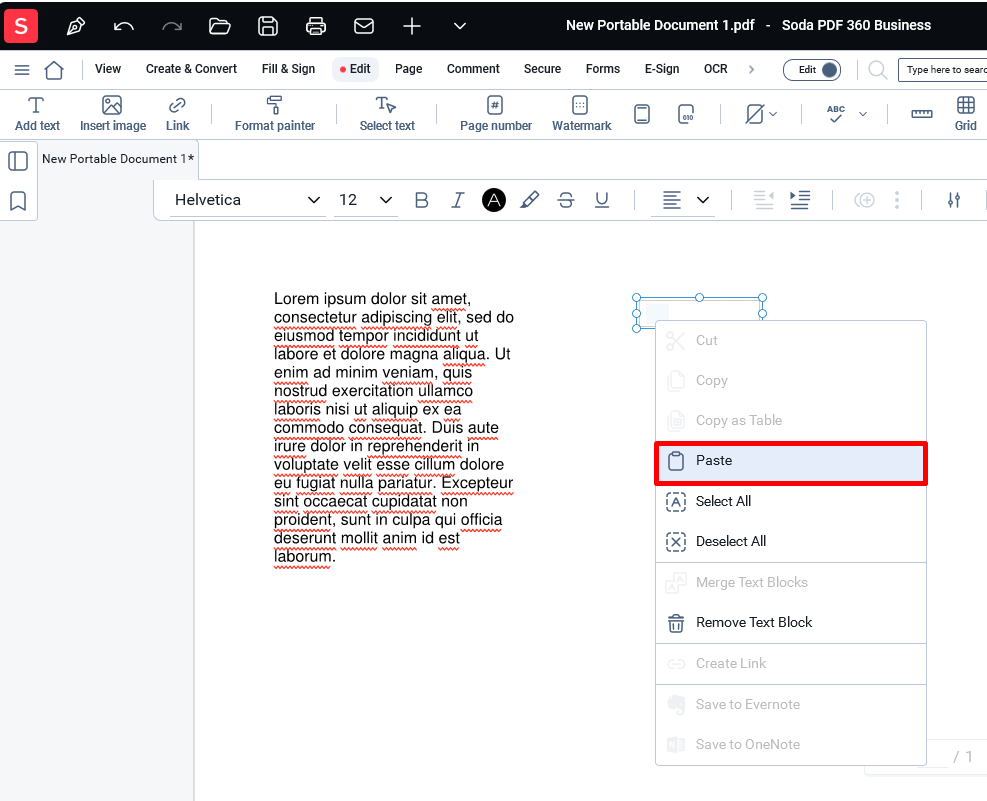Expand the spell check dropdown arrow
This screenshot has height=801, width=987.
tap(863, 115)
